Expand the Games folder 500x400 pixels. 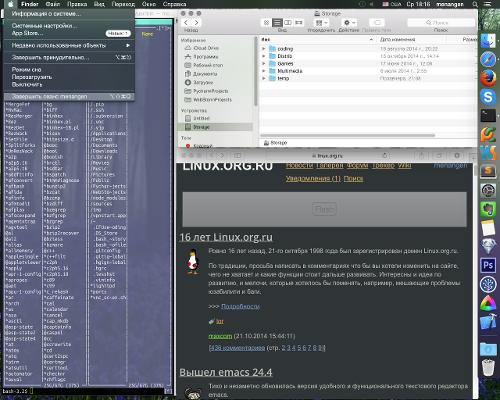click(264, 63)
